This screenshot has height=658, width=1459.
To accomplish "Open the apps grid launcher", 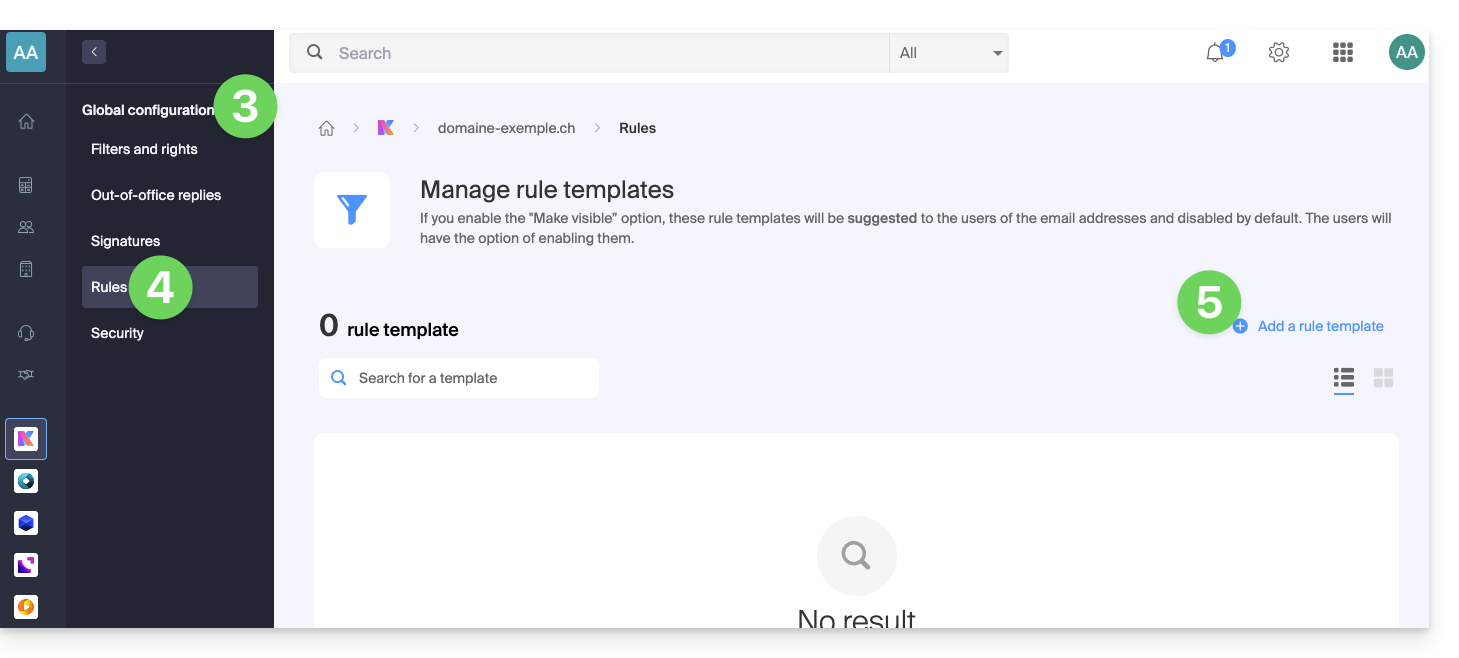I will (x=1343, y=53).
